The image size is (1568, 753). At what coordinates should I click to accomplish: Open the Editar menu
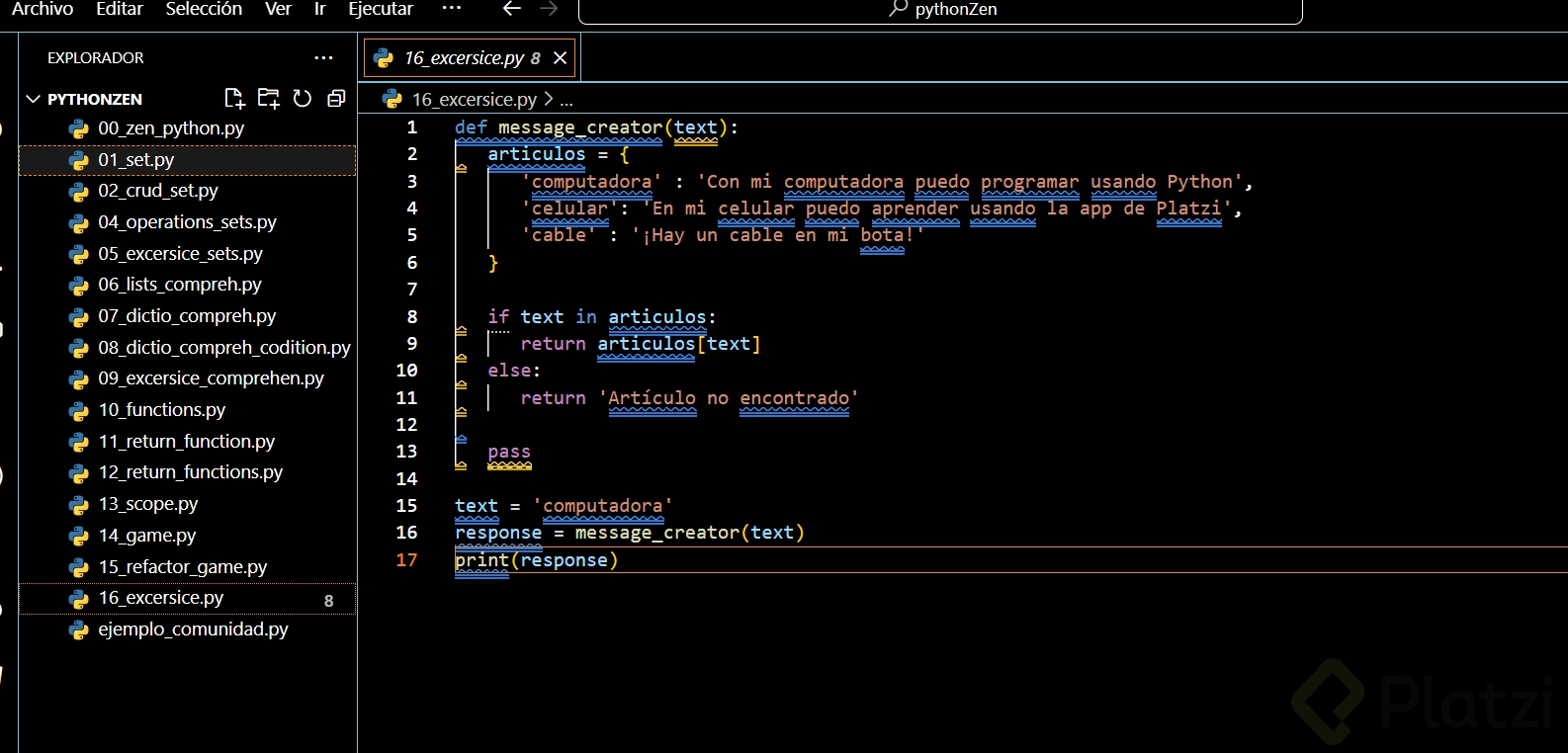click(120, 9)
